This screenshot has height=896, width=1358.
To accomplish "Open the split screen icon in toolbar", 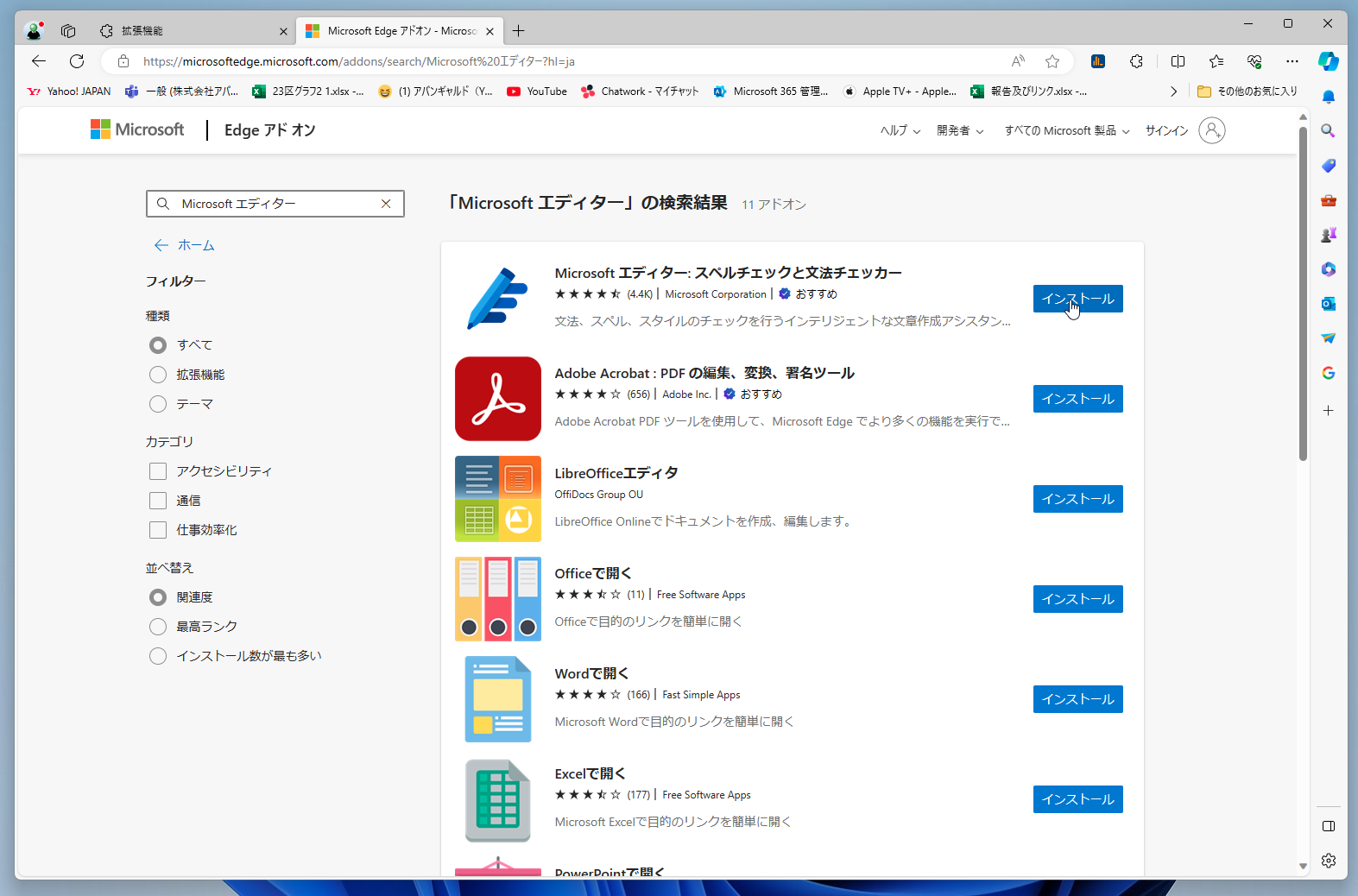I will [x=1178, y=61].
